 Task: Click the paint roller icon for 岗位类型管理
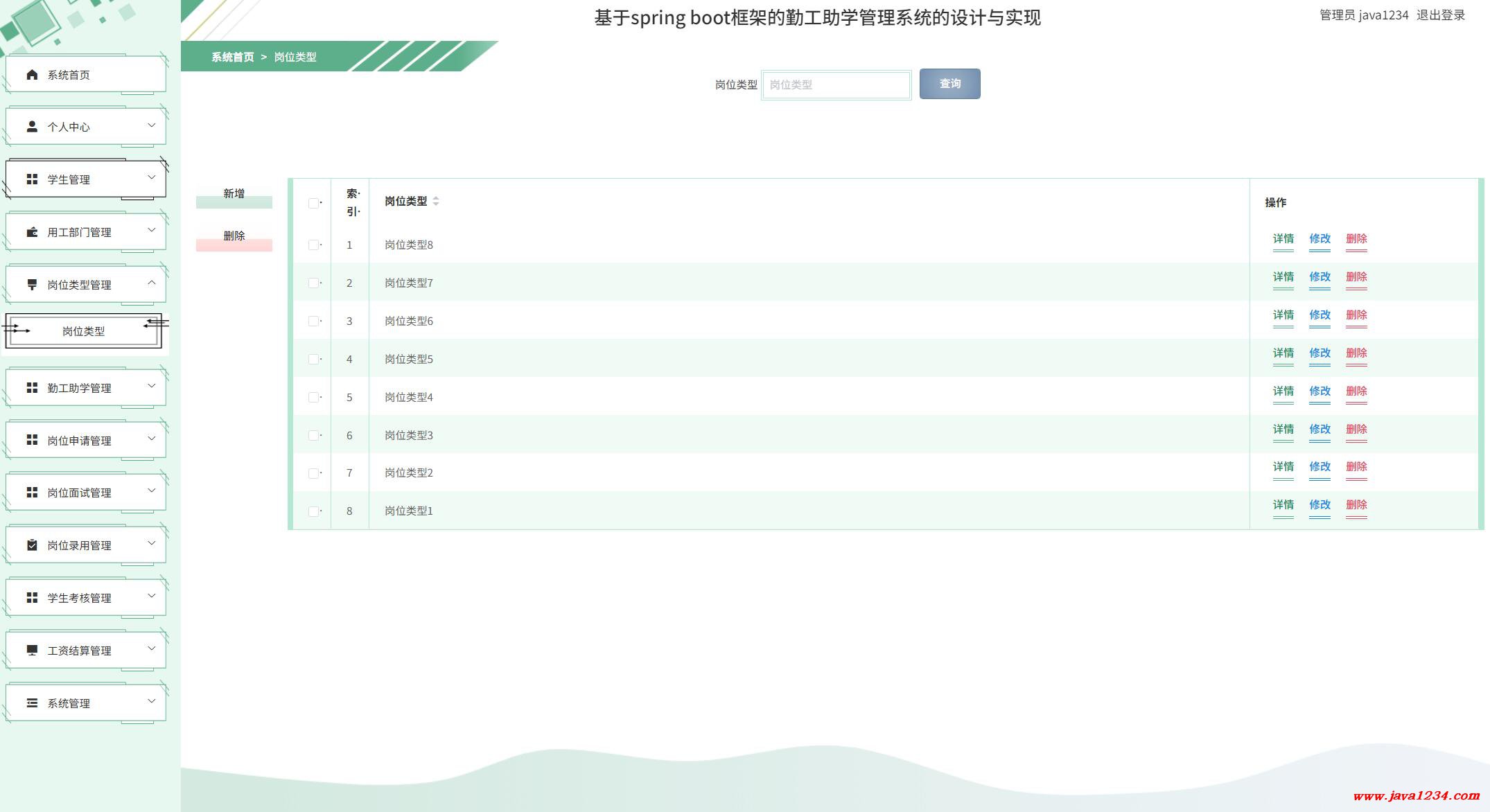[x=32, y=285]
